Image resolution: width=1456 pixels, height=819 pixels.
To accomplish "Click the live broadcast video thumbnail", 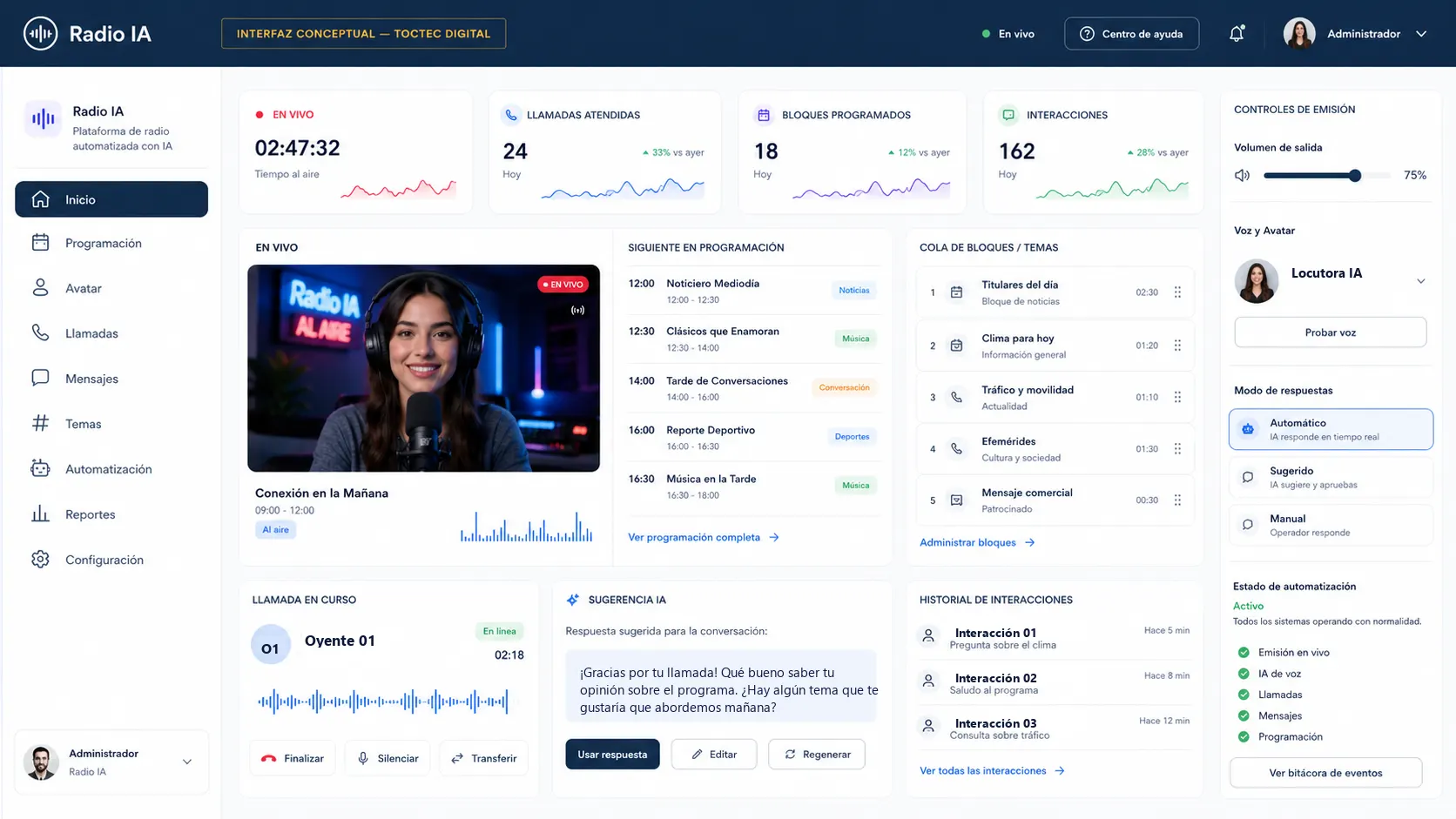I will (x=423, y=368).
